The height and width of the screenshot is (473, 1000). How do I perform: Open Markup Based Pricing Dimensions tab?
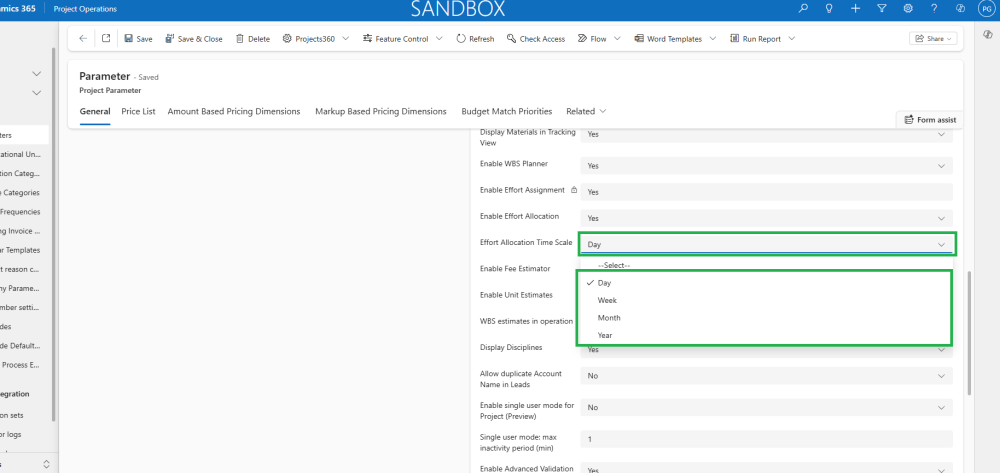coord(381,112)
